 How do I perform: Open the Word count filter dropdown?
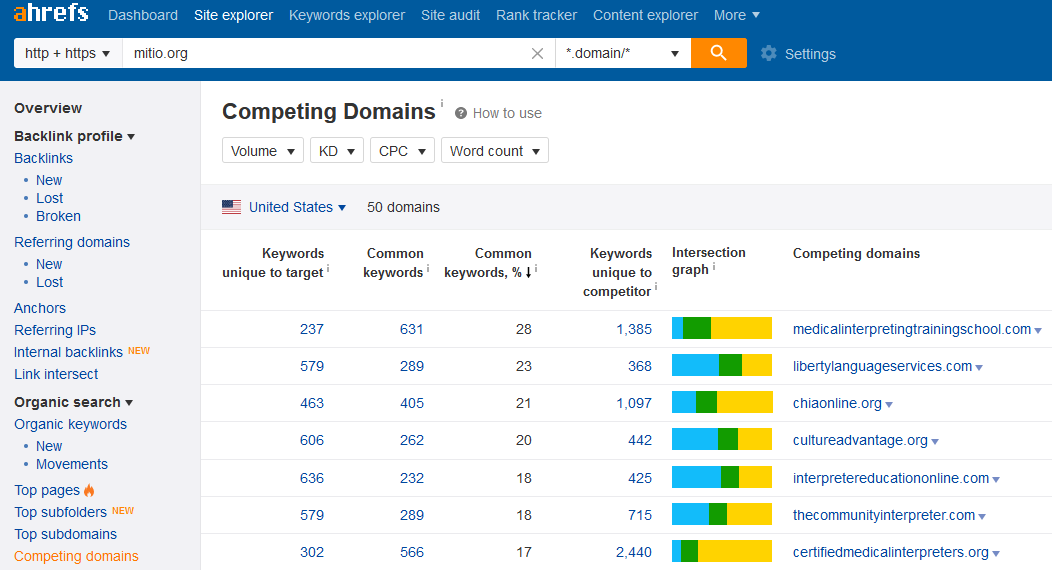click(494, 151)
